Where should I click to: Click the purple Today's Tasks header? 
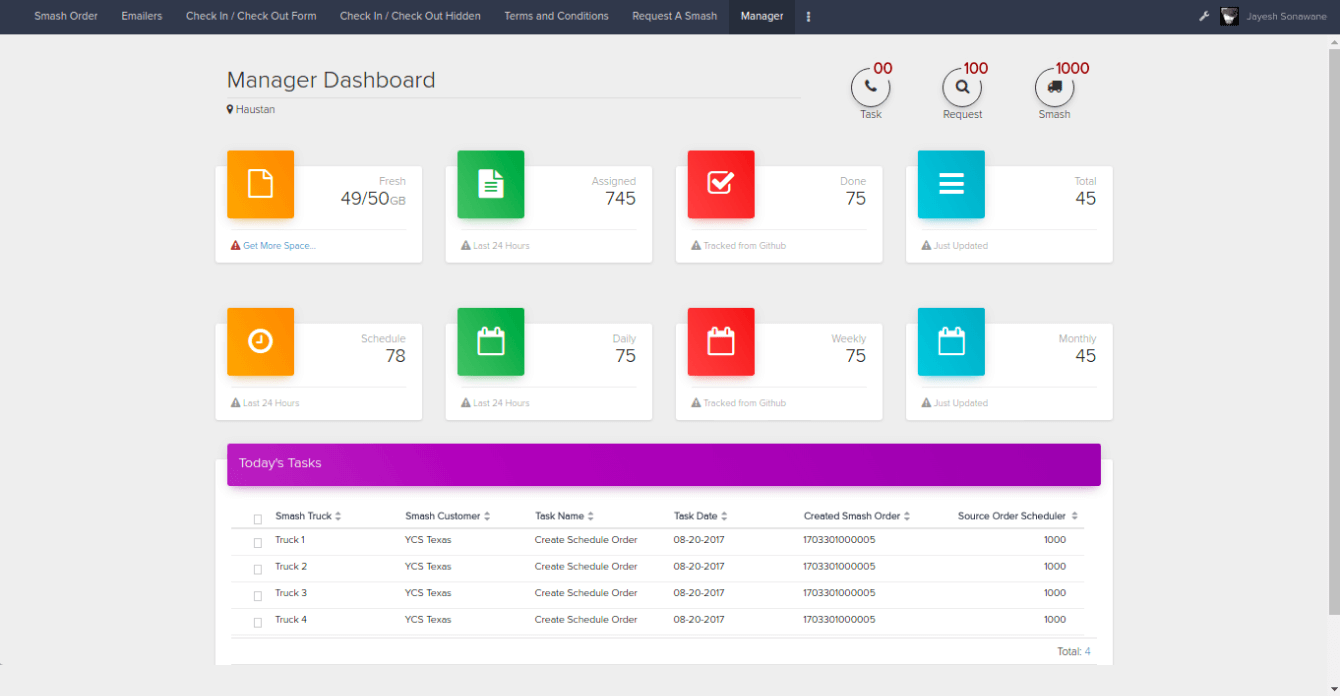tap(663, 464)
